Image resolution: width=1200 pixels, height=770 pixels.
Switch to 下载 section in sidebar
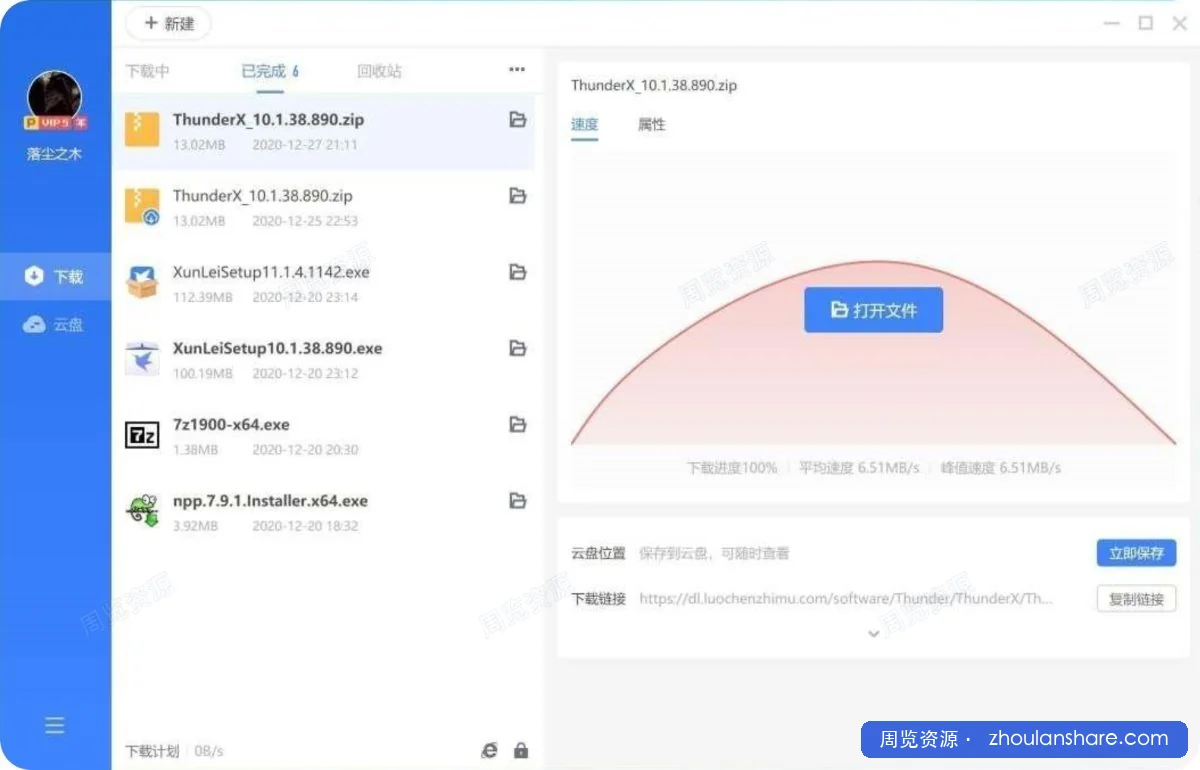(x=55, y=277)
